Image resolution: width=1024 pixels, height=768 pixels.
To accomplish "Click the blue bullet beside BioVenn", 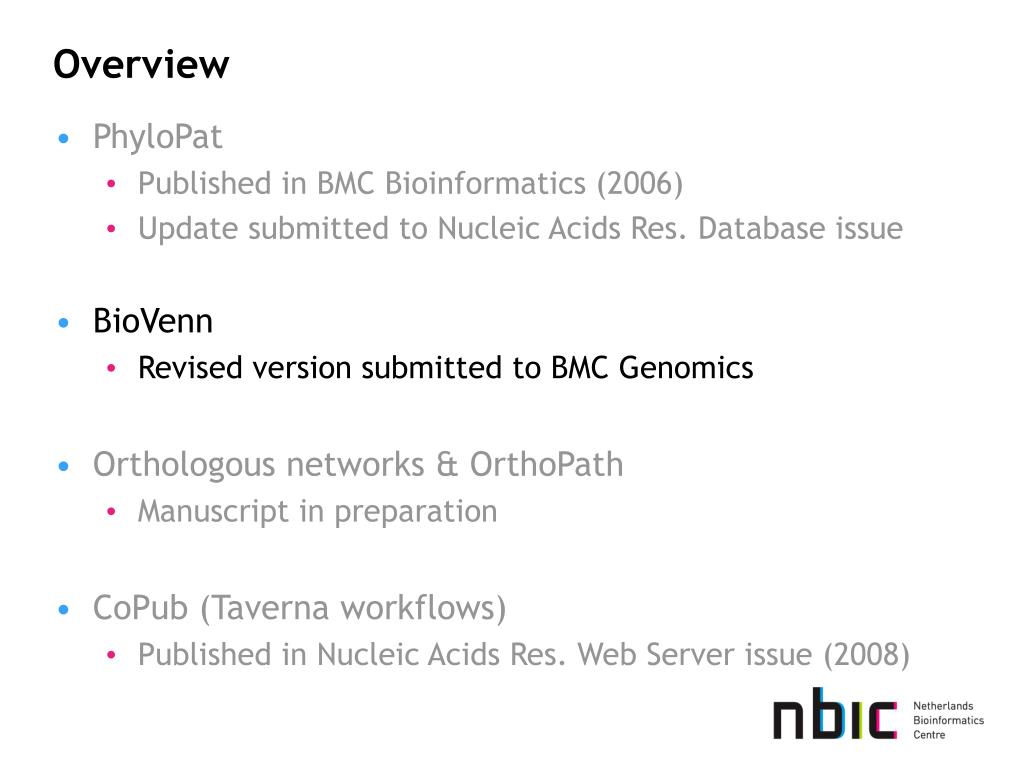I will [x=63, y=323].
